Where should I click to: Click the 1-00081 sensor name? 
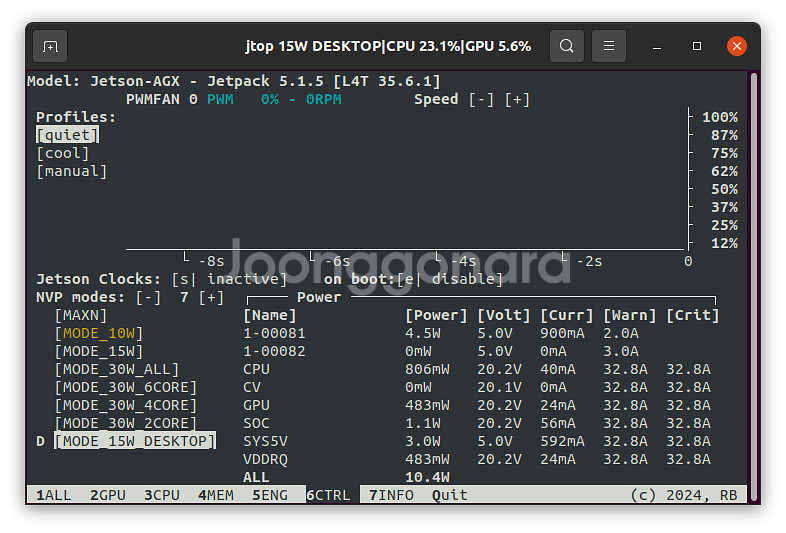(x=274, y=333)
